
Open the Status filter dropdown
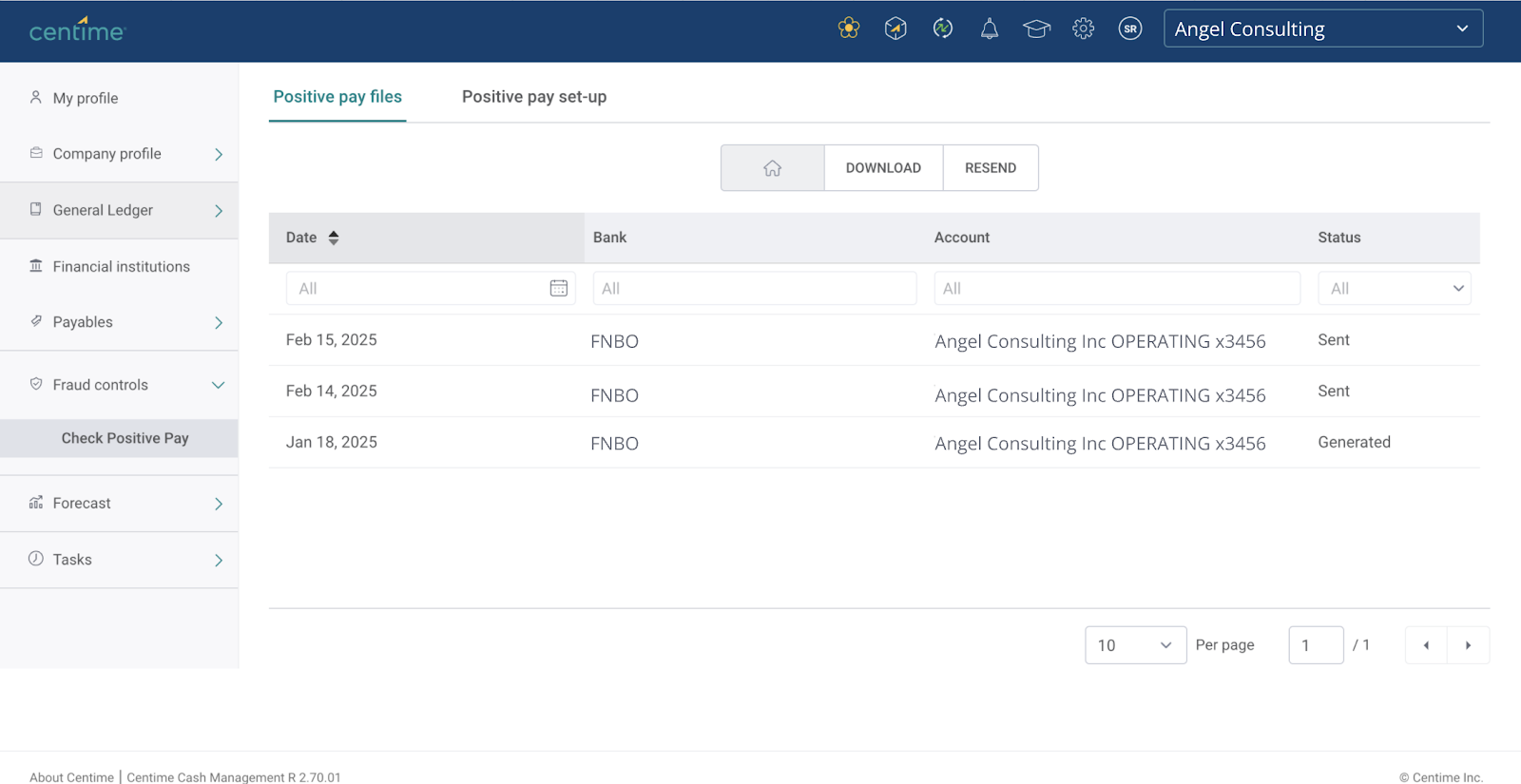1395,288
